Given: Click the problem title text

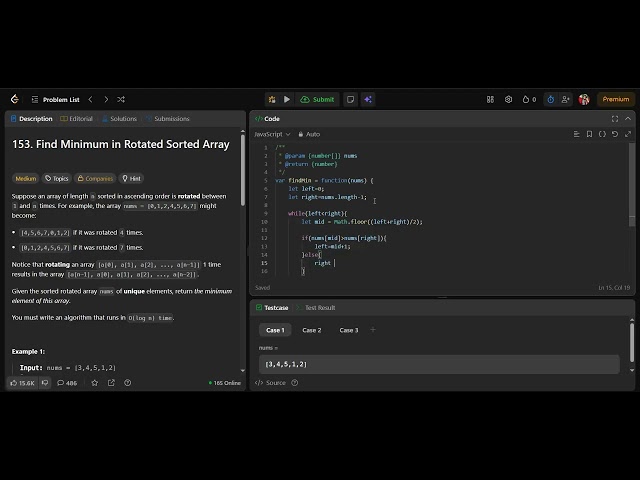Looking at the screenshot, I should point(121,144).
